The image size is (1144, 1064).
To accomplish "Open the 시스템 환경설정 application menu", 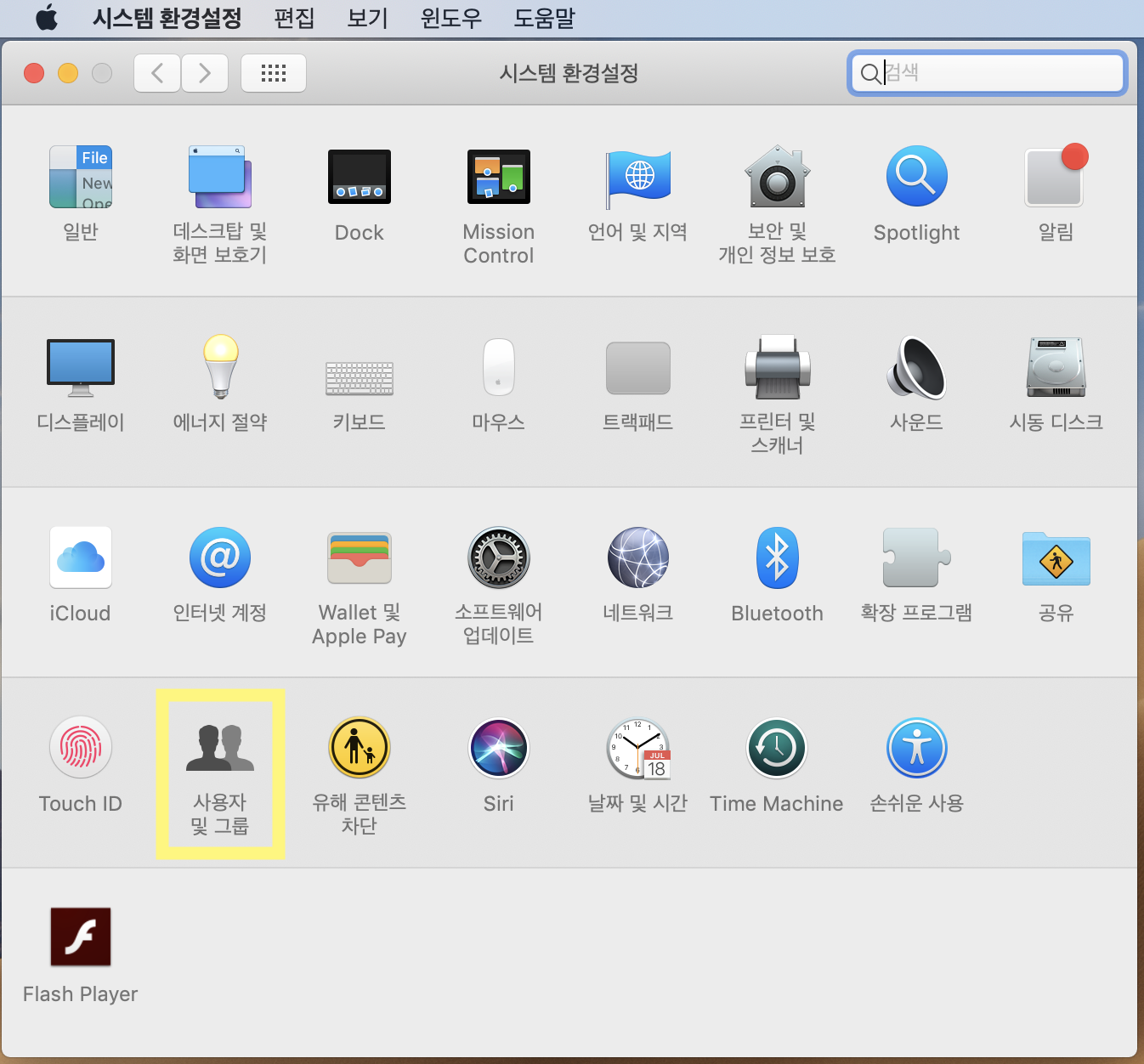I will coord(167,18).
